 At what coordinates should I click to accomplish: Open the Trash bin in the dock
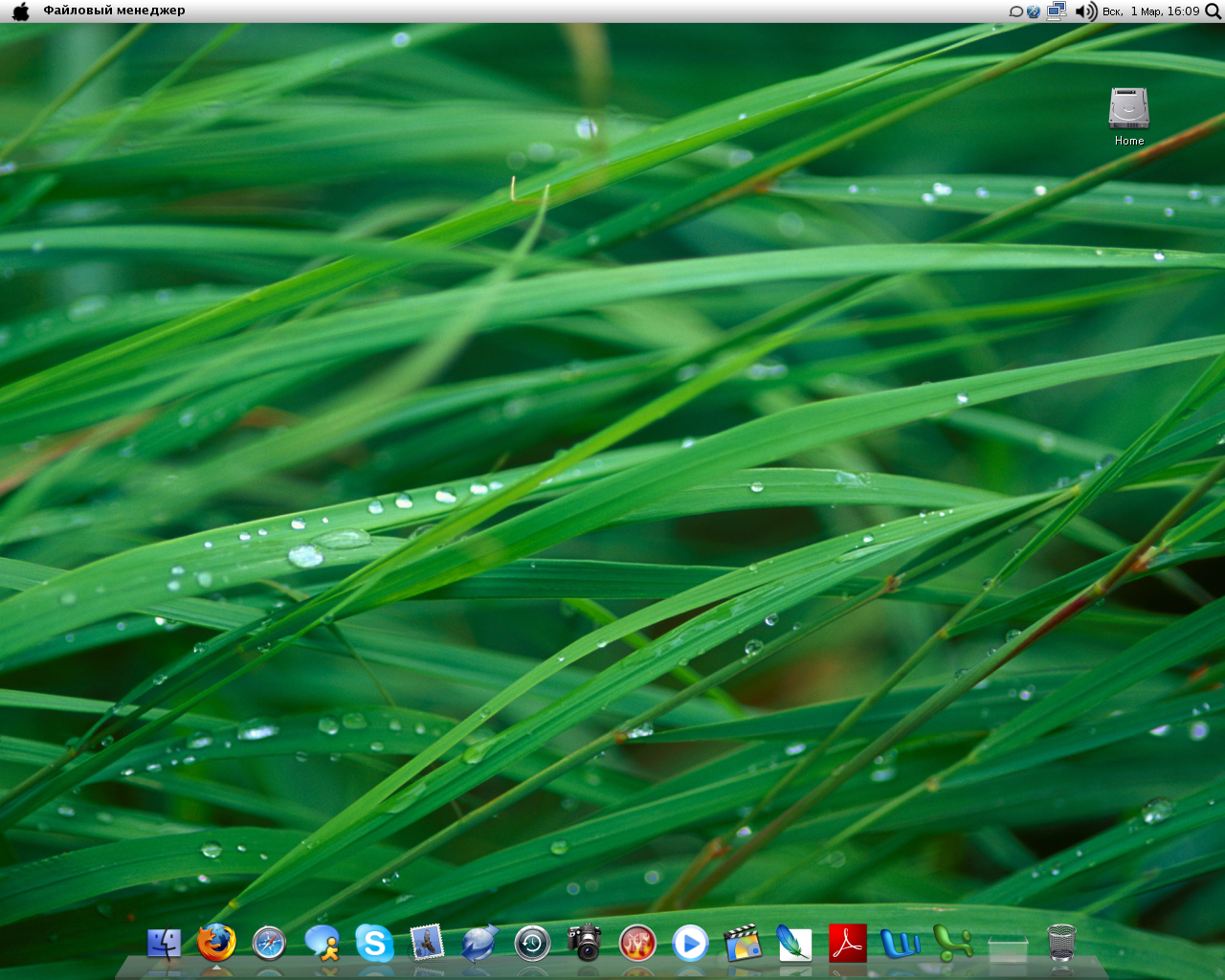[1061, 943]
